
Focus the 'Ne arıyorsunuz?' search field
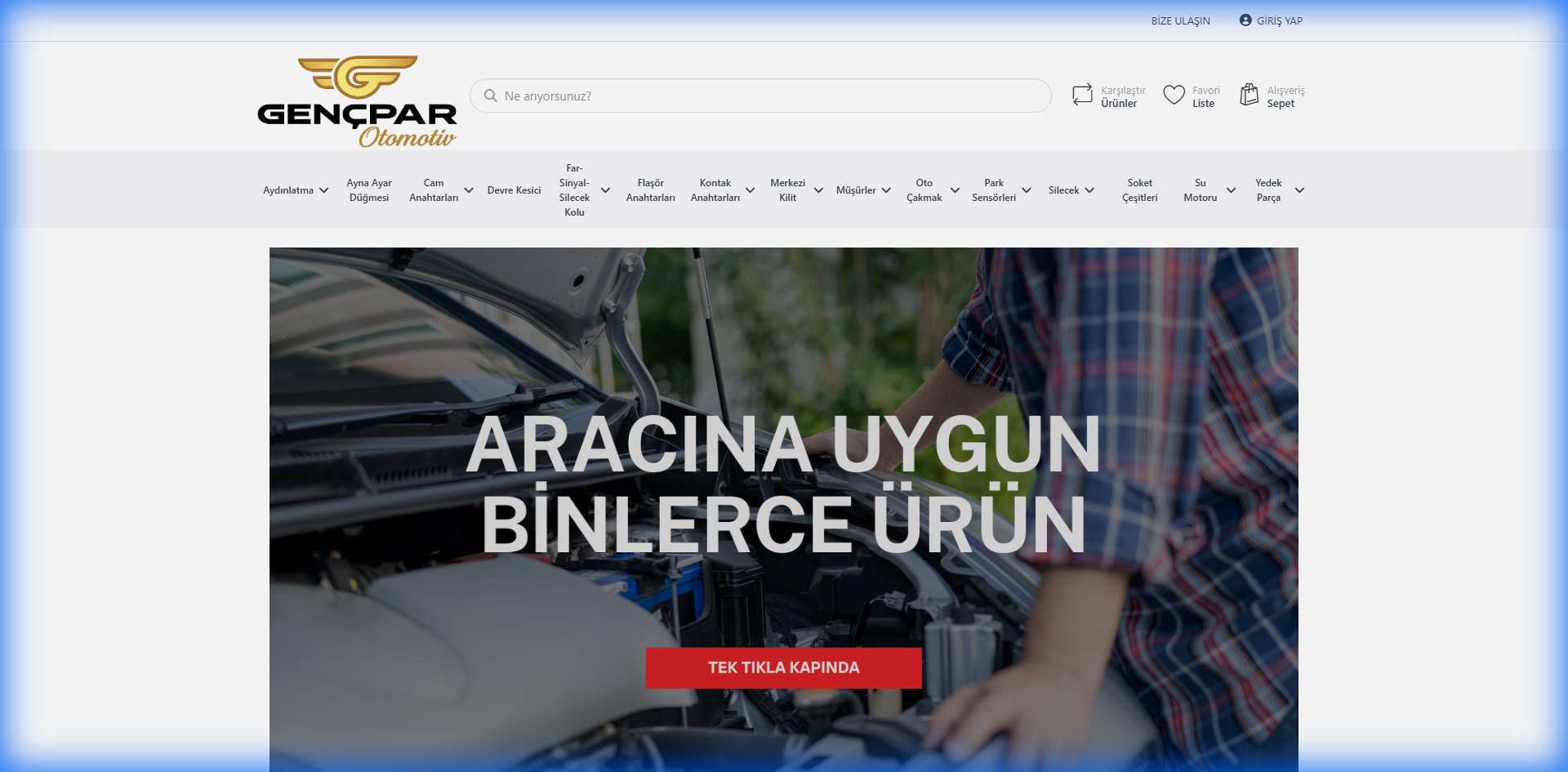click(768, 96)
